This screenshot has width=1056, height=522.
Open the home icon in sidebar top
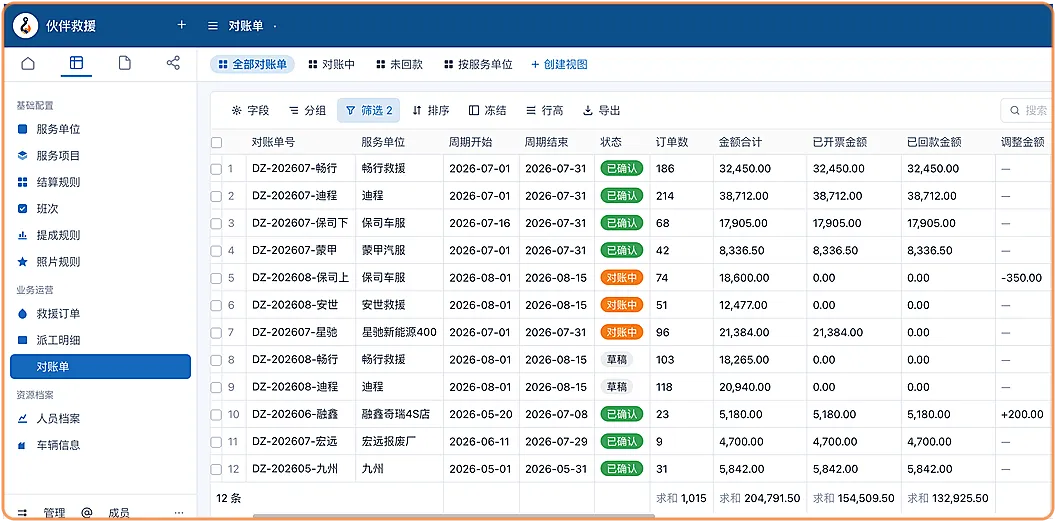click(28, 63)
